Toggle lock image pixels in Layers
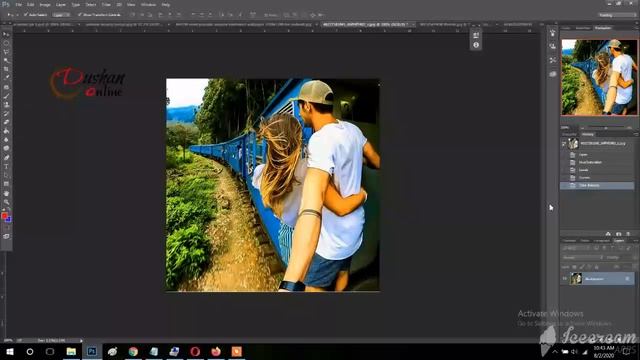Screen dimensions: 640x360 point(582,267)
